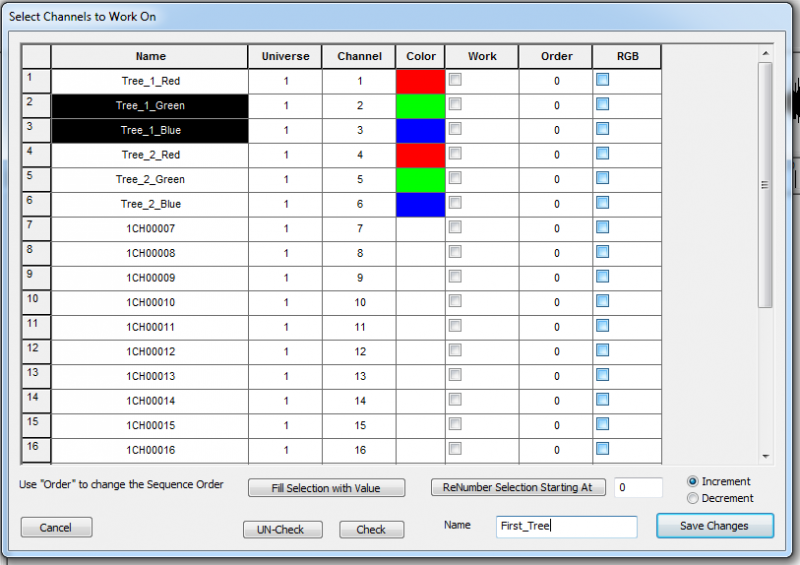800x565 pixels.
Task: Select row header number 7
Action: coord(36,228)
